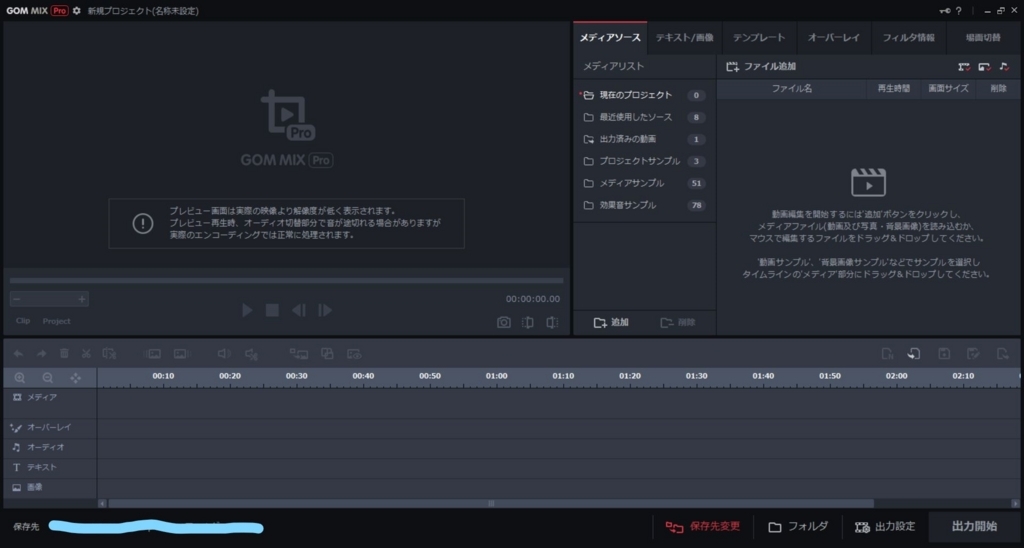Image resolution: width=1024 pixels, height=548 pixels.
Task: Open the テキスト/画像 tab
Action: (684, 38)
